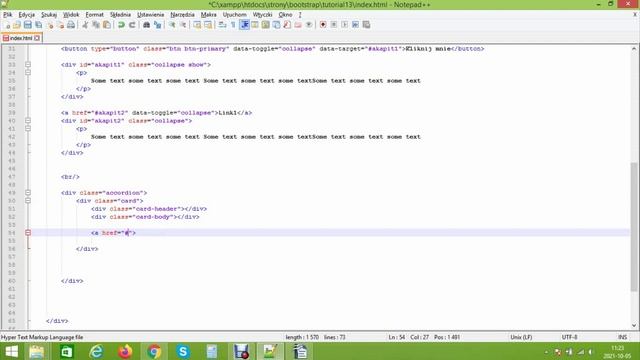640x360 pixels.
Task: Click the Close All toolbar icon
Action: 60,25
